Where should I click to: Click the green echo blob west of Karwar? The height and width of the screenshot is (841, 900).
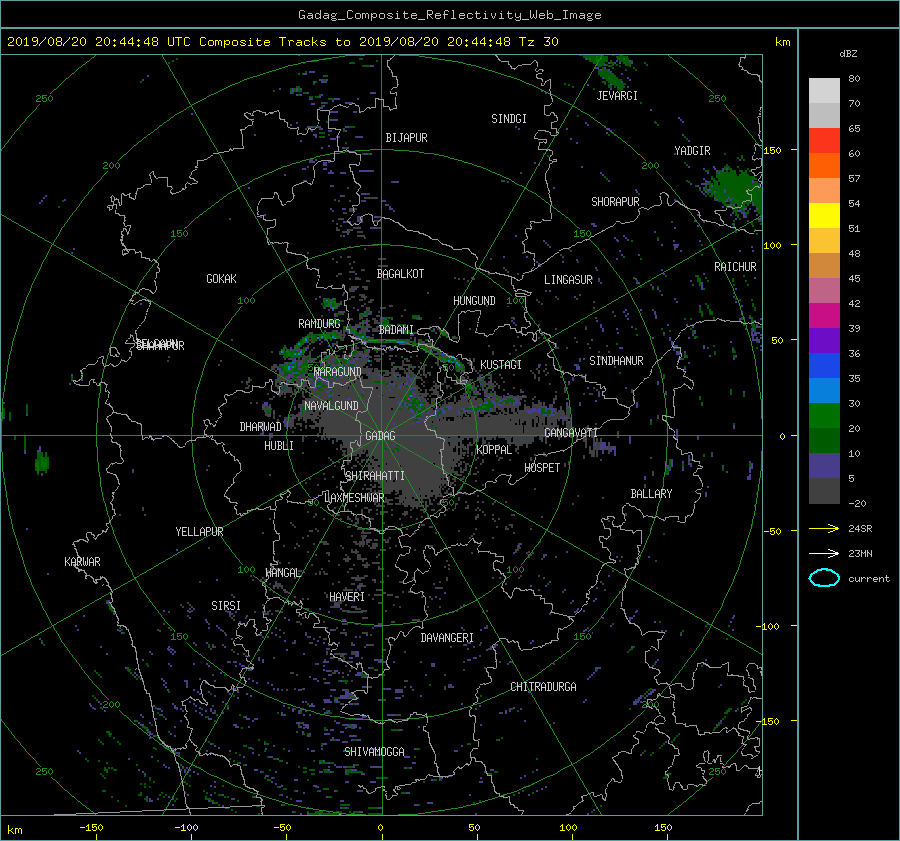coord(41,462)
